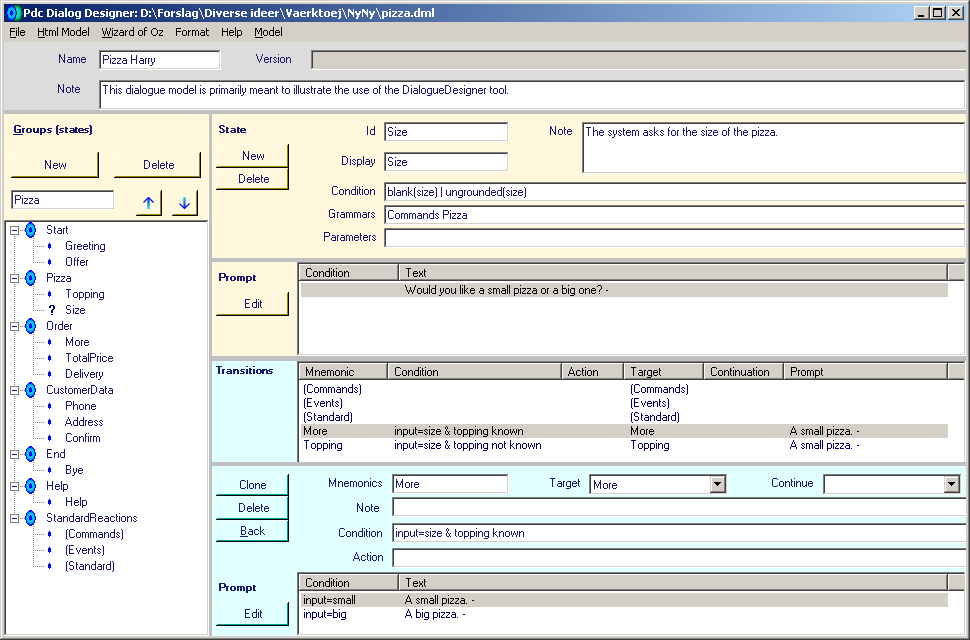Click the bullet icon beside Bye
970x640 pixels.
point(50,470)
